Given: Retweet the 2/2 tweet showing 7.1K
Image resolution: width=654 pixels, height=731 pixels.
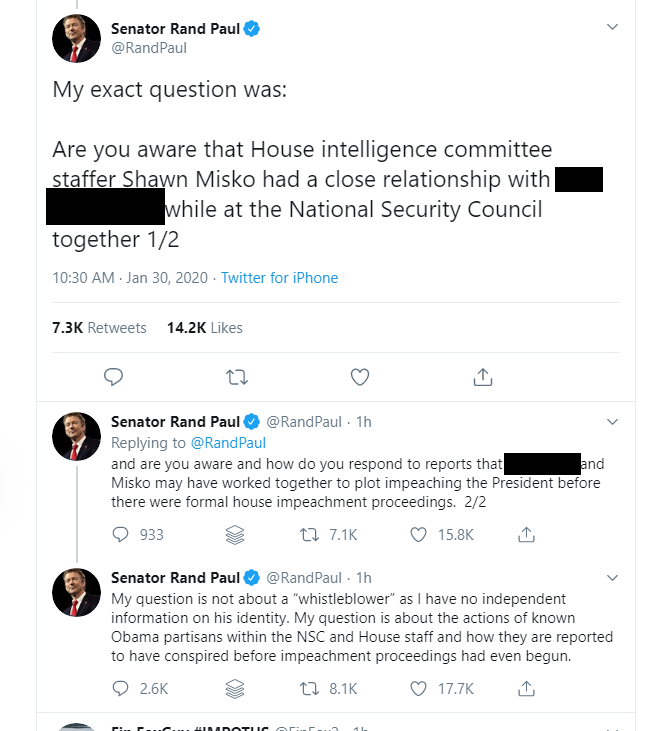Looking at the screenshot, I should [329, 534].
